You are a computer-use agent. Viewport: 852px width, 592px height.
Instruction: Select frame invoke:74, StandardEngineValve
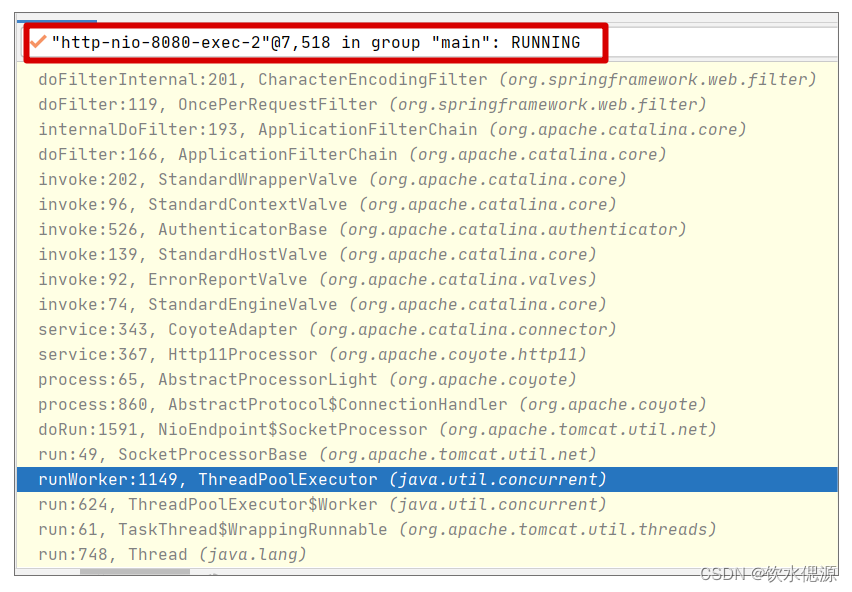point(427,305)
